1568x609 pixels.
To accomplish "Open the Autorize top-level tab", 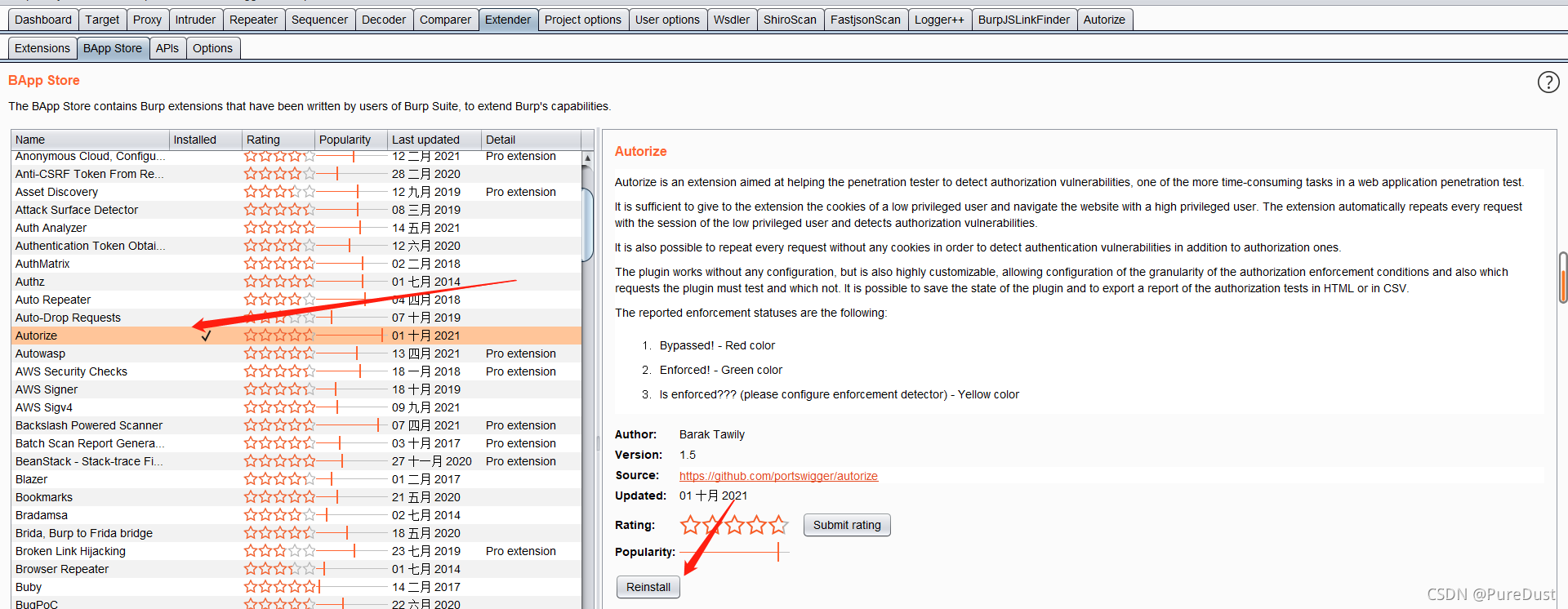I will (x=1104, y=20).
